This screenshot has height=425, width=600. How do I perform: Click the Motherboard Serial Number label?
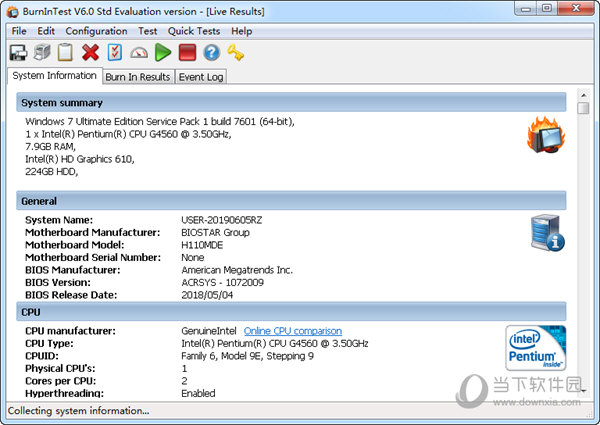93,257
